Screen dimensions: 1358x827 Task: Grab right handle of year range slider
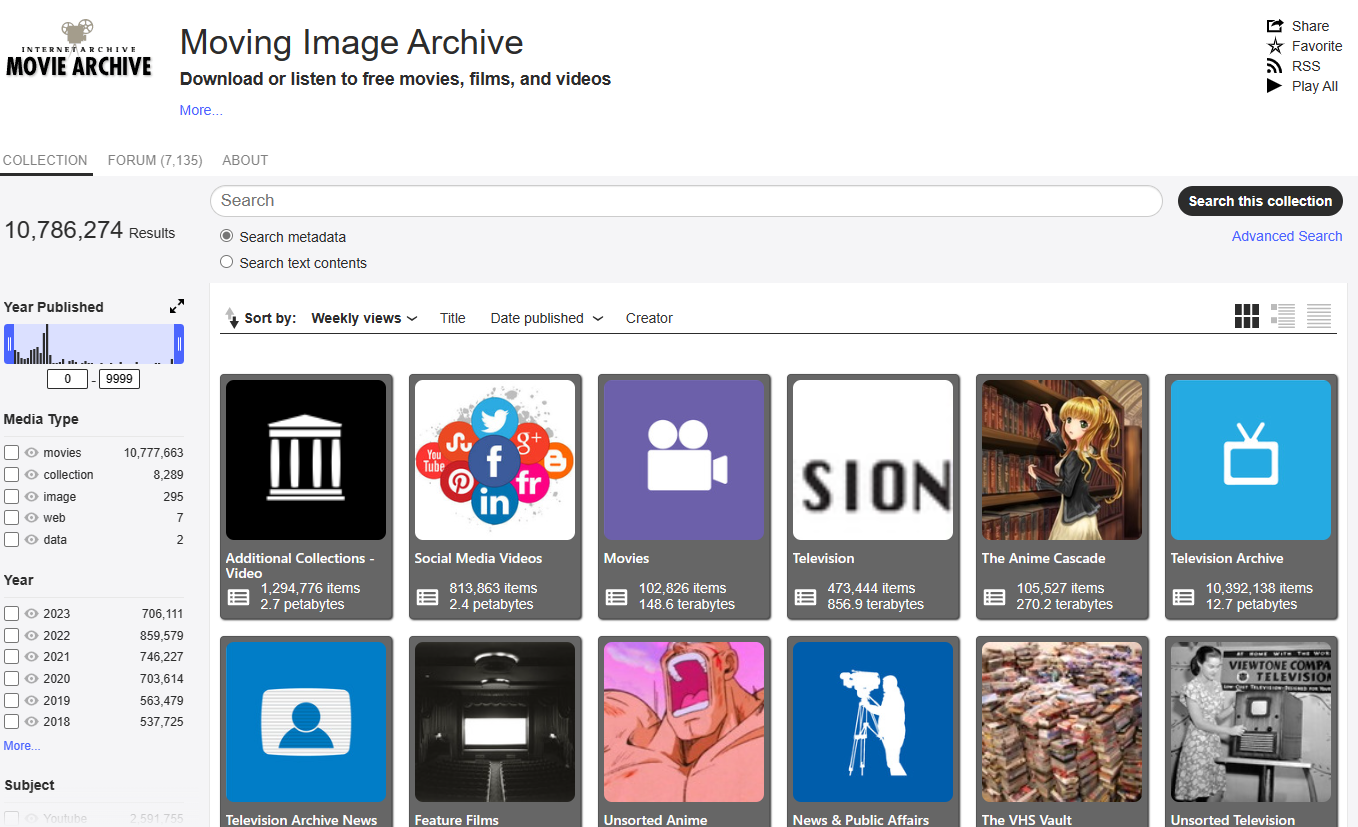pos(179,344)
